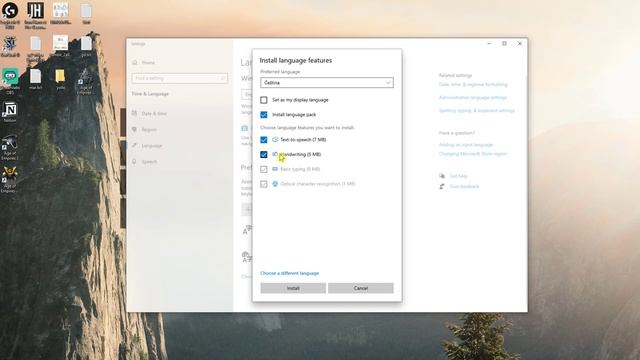Select the thumbnail image file in the top desktop row
The image size is (640, 360).
pos(60,13)
